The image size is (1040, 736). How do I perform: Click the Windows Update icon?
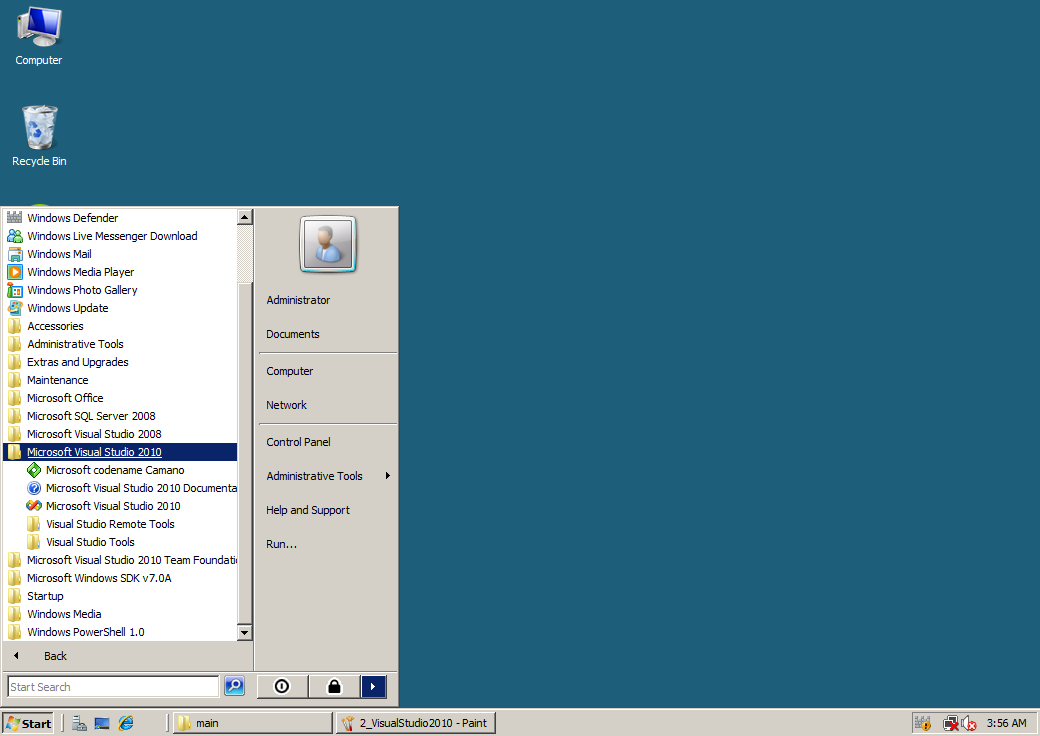(15, 308)
